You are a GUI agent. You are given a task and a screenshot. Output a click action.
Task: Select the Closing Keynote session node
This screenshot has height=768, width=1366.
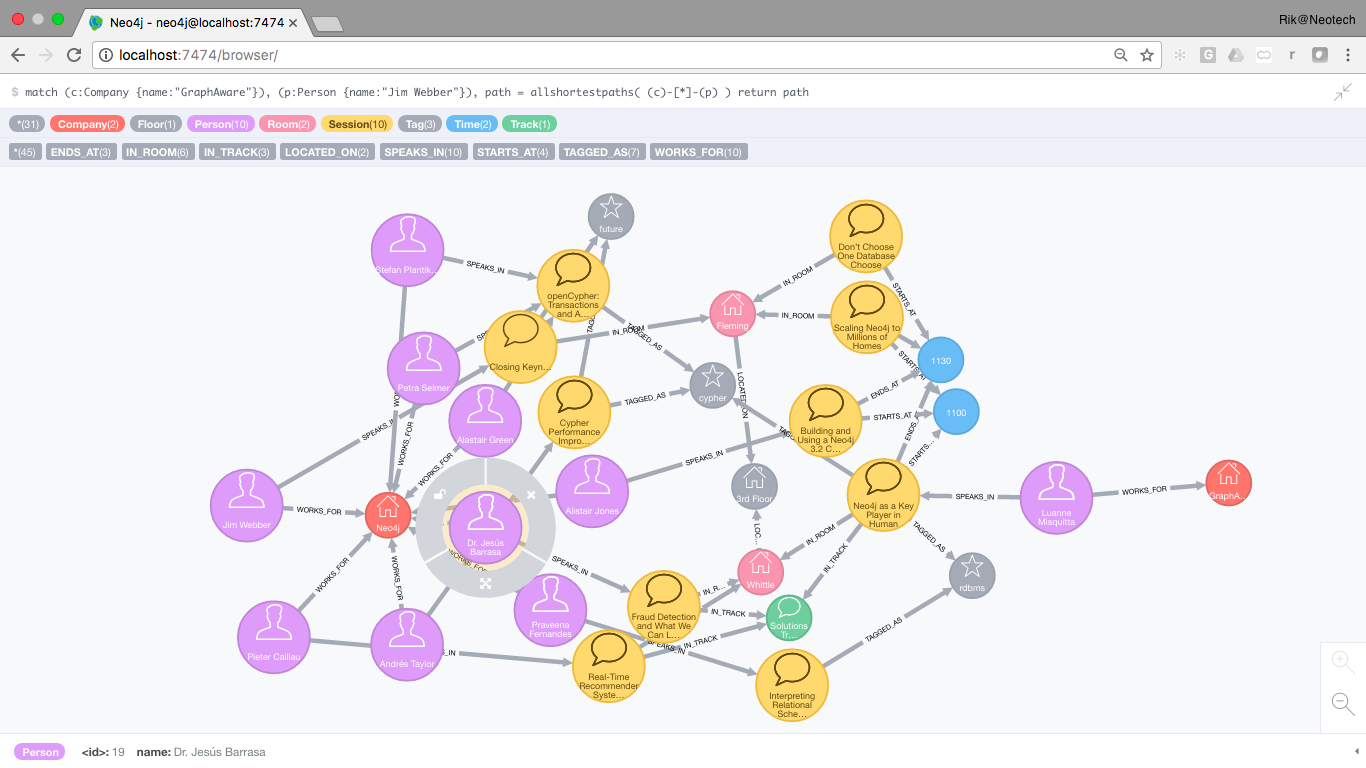(520, 347)
